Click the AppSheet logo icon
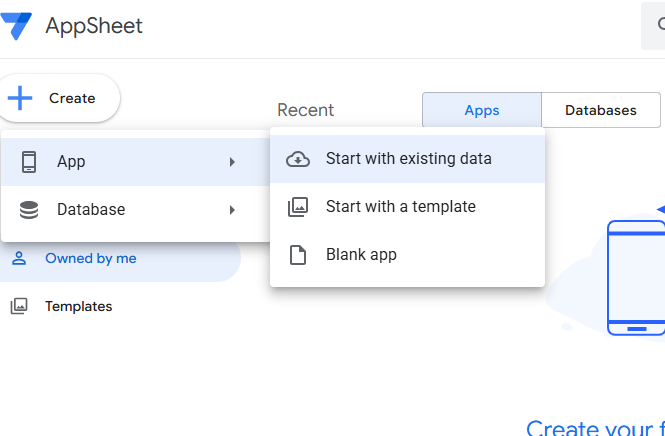The width and height of the screenshot is (665, 436). pyautogui.click(x=16, y=26)
